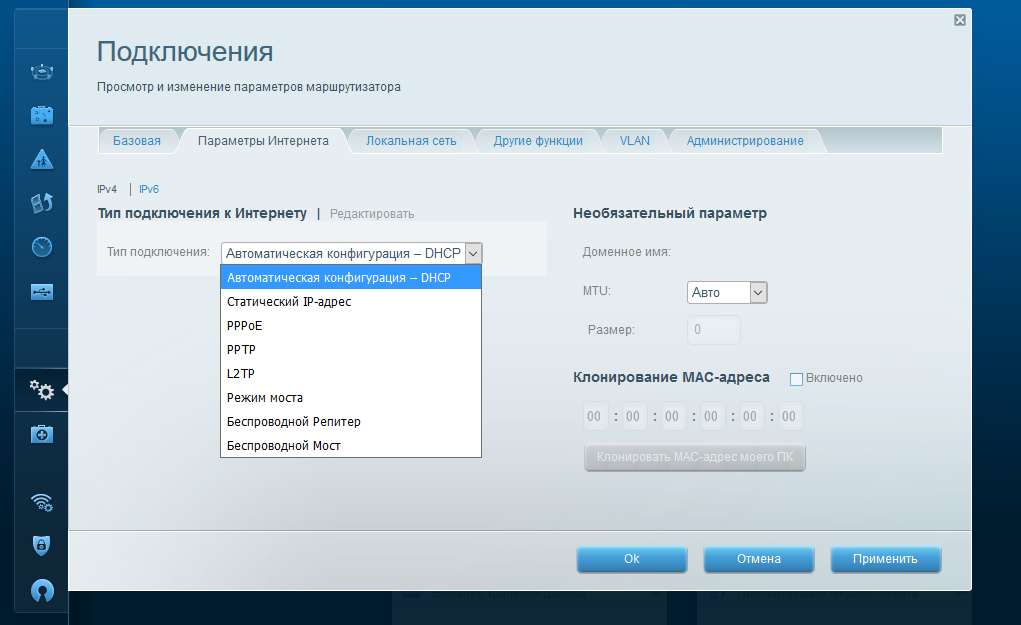Open Troubleshooting medkit sidebar icon
1021x625 pixels.
coord(42,434)
